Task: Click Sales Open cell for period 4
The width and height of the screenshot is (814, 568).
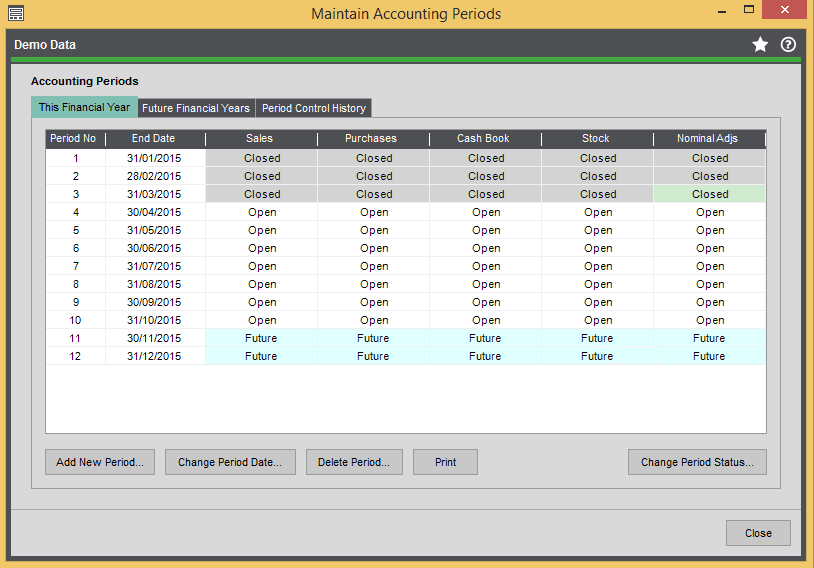Action: [262, 212]
